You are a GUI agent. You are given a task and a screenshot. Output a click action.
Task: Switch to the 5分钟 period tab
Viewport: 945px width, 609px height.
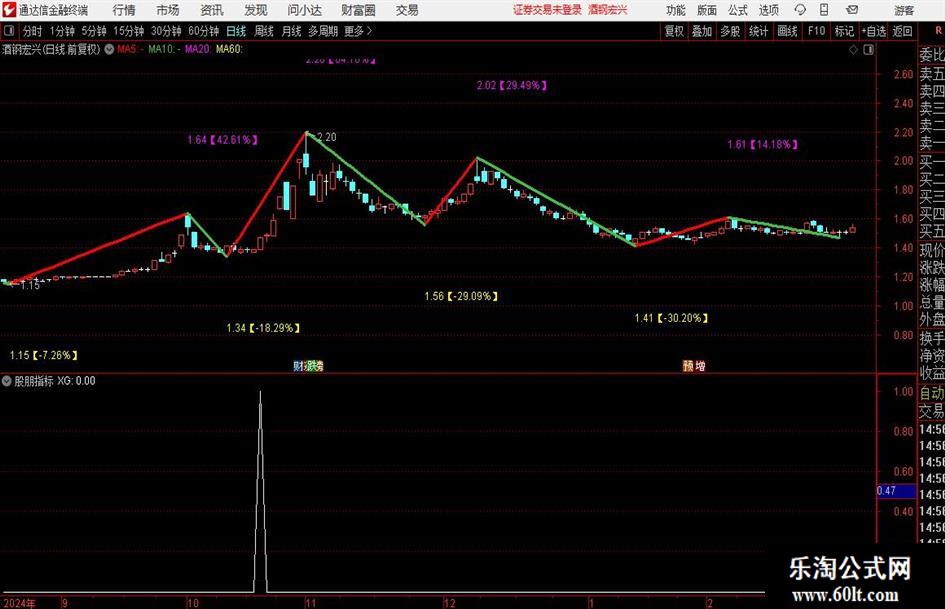(94, 31)
